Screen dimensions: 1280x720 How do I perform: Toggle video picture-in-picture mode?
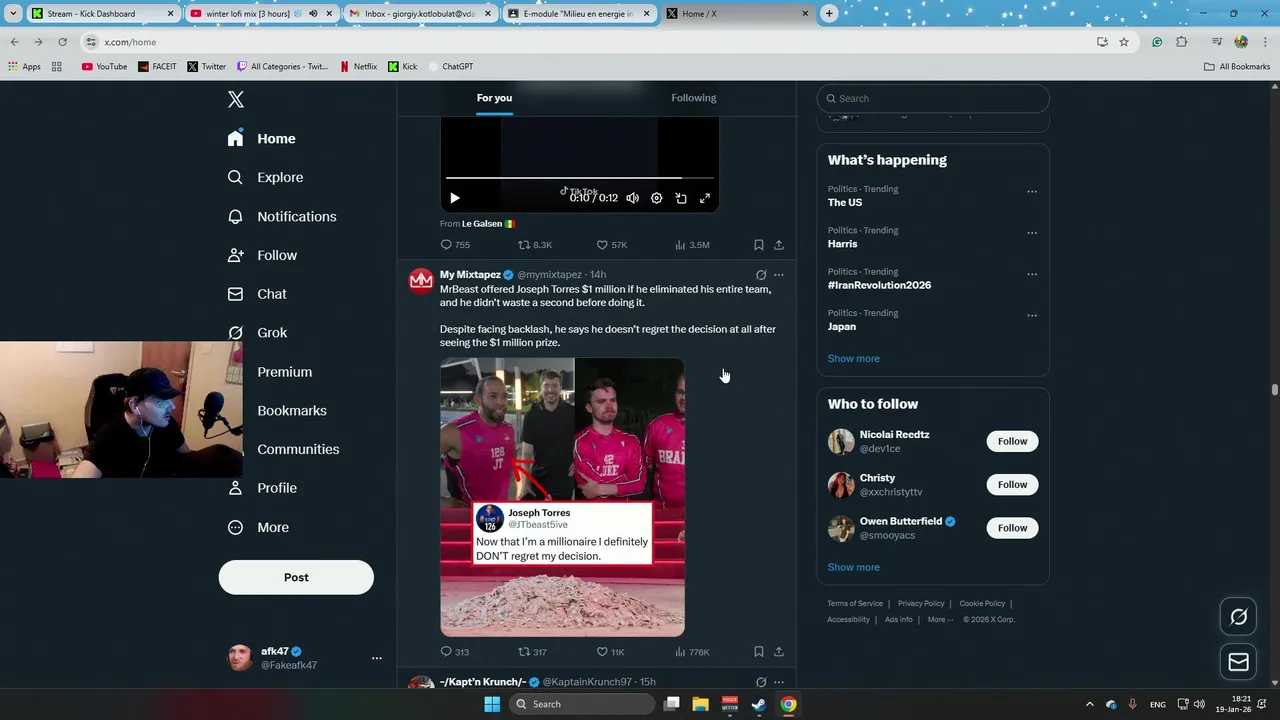681,198
